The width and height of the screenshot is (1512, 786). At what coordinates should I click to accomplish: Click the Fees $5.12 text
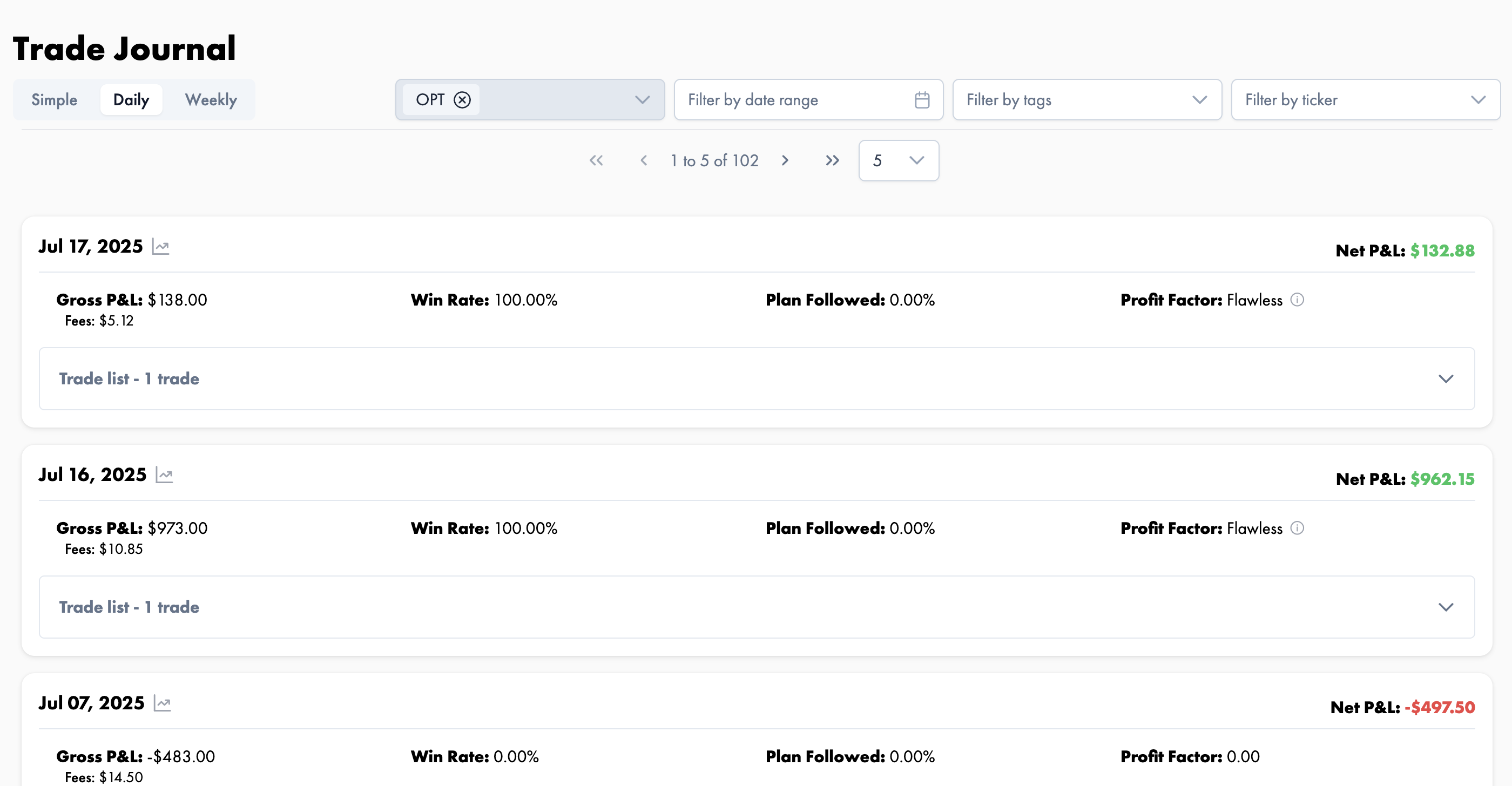pos(99,321)
